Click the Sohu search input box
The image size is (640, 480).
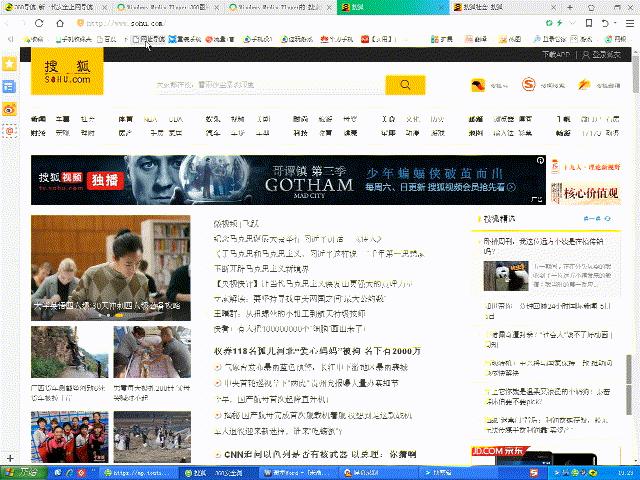(271, 85)
